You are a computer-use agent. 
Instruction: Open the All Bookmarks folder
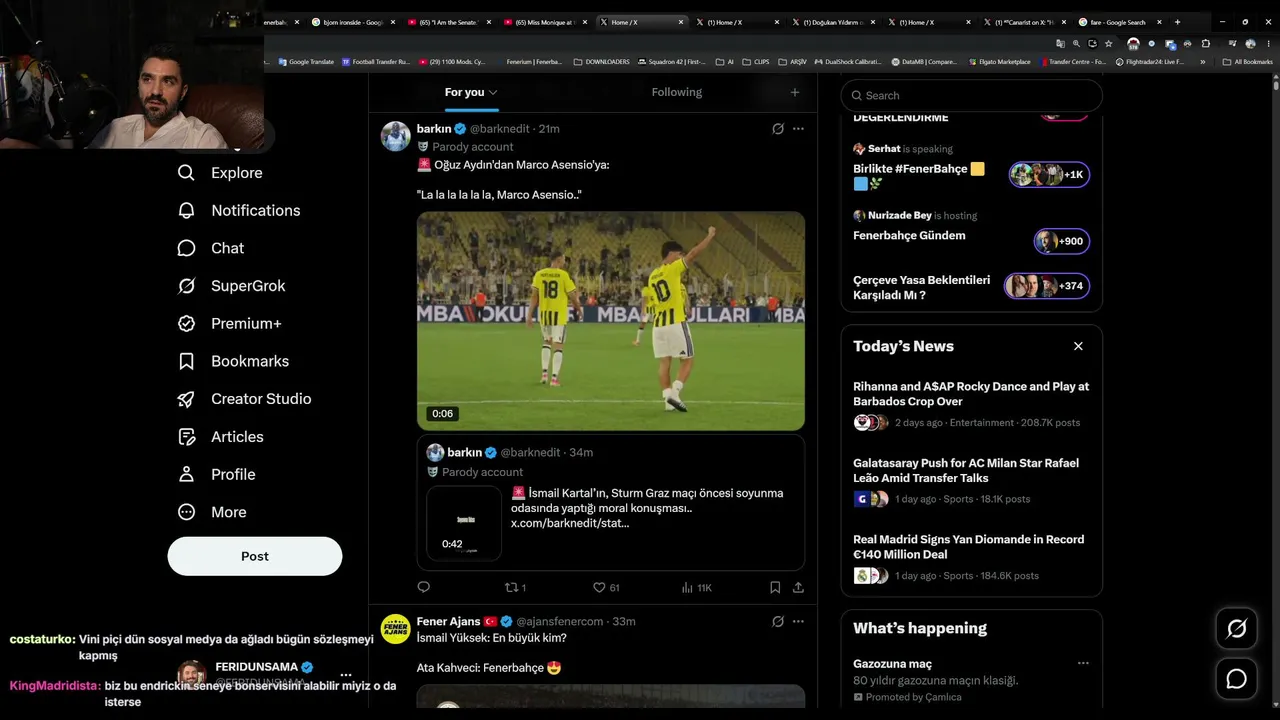tap(1248, 62)
